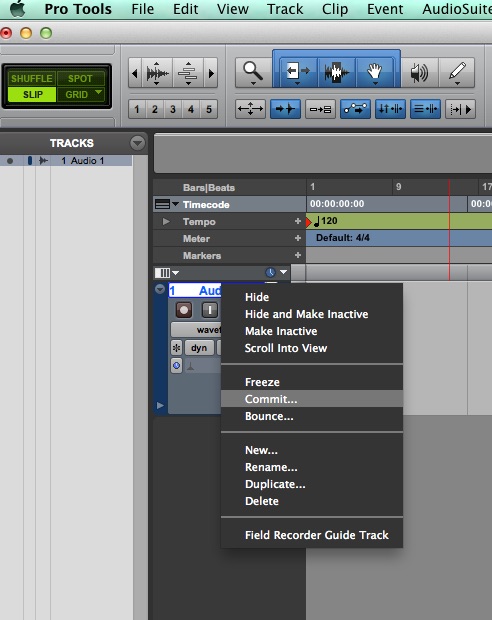Recall zoom preset 3
This screenshot has width=492, height=620.
(173, 109)
